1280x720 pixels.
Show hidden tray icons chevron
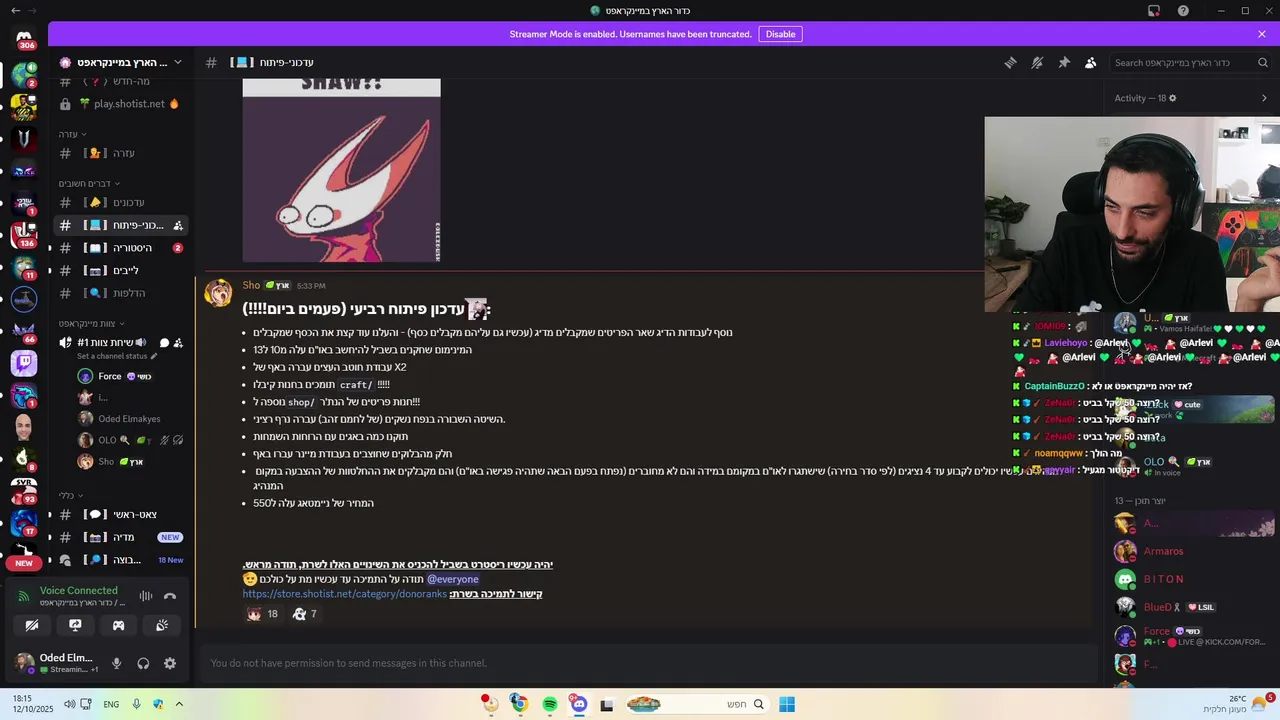point(179,704)
